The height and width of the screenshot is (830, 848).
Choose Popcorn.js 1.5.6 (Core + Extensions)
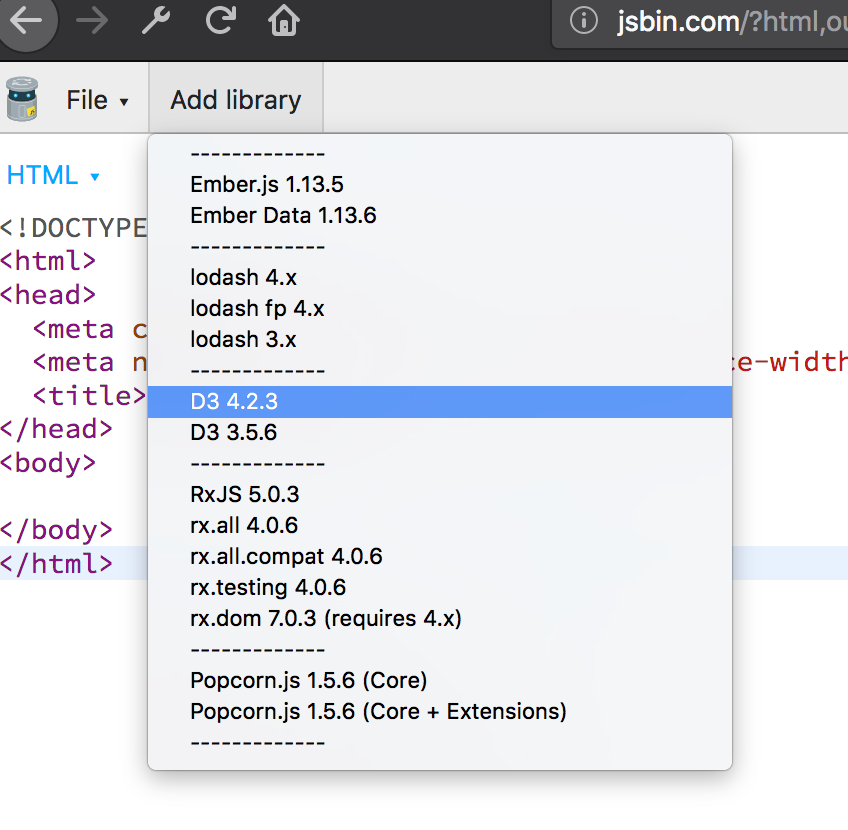point(440,712)
